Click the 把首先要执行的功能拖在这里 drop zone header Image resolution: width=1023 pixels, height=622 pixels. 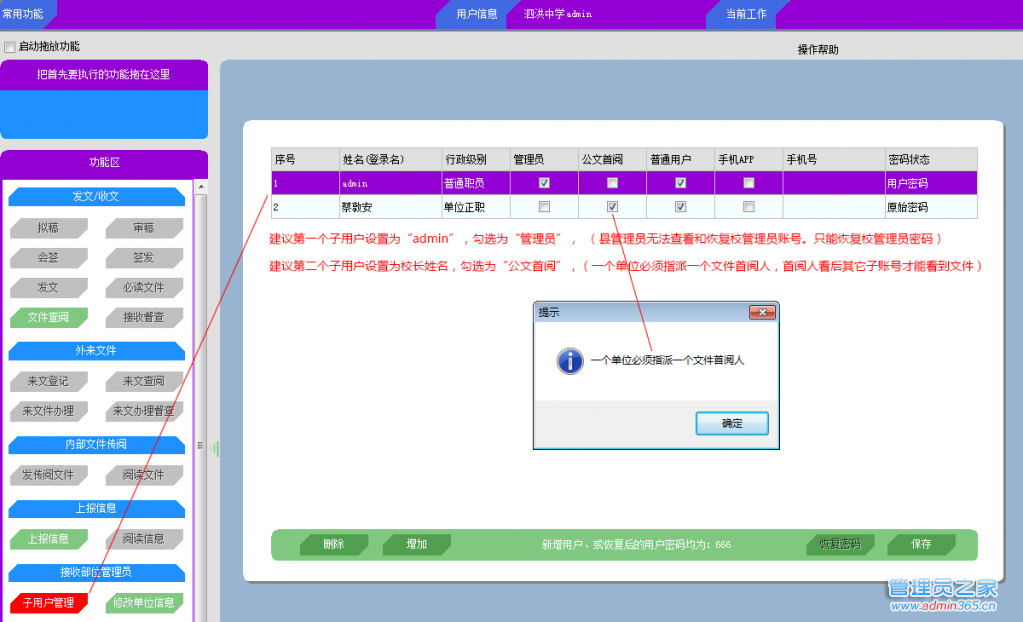104,74
